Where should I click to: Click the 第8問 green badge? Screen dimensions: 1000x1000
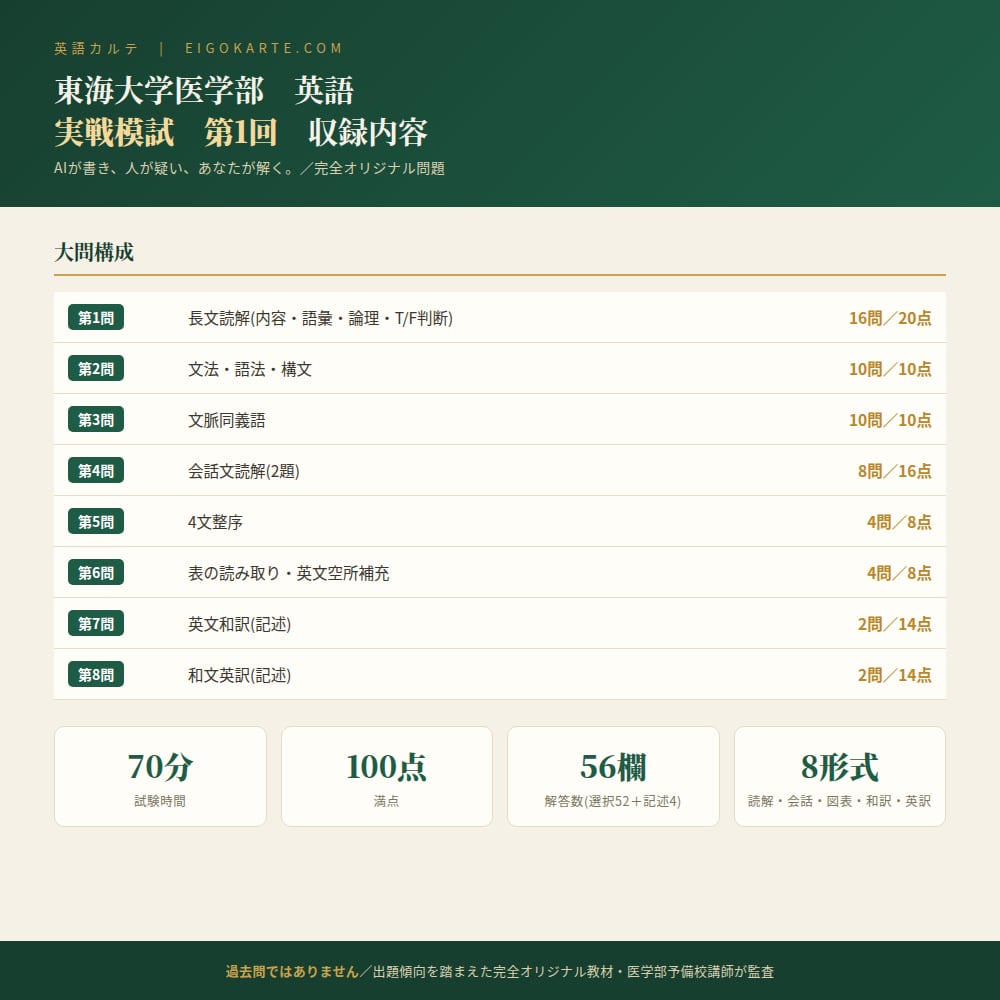[x=96, y=675]
